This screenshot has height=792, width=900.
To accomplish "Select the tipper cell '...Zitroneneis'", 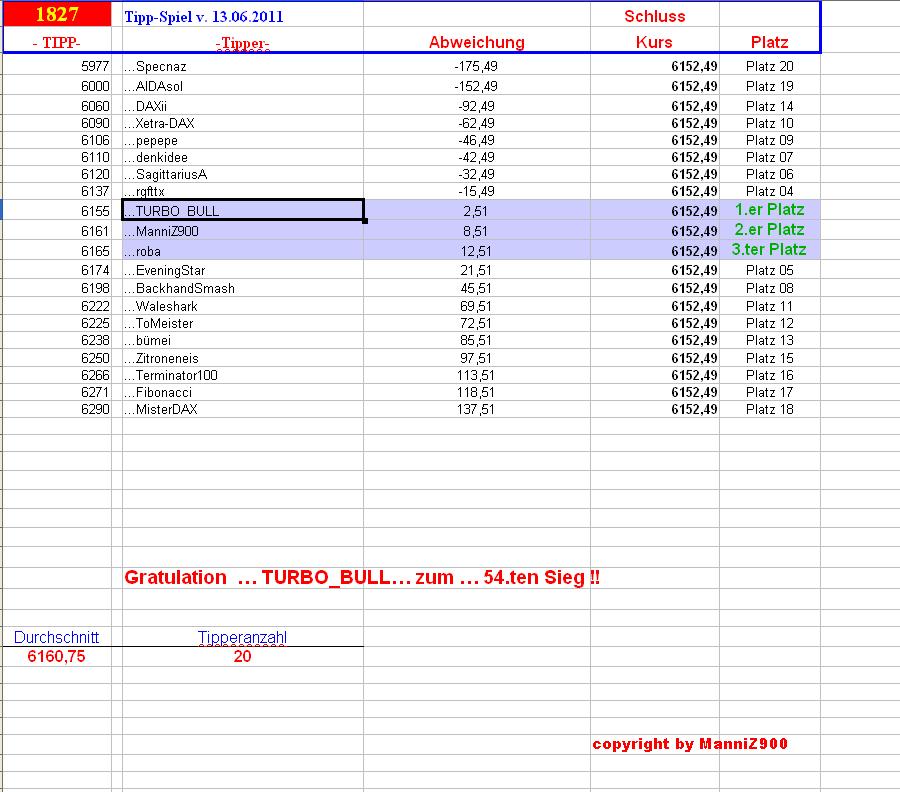I will pos(243,358).
